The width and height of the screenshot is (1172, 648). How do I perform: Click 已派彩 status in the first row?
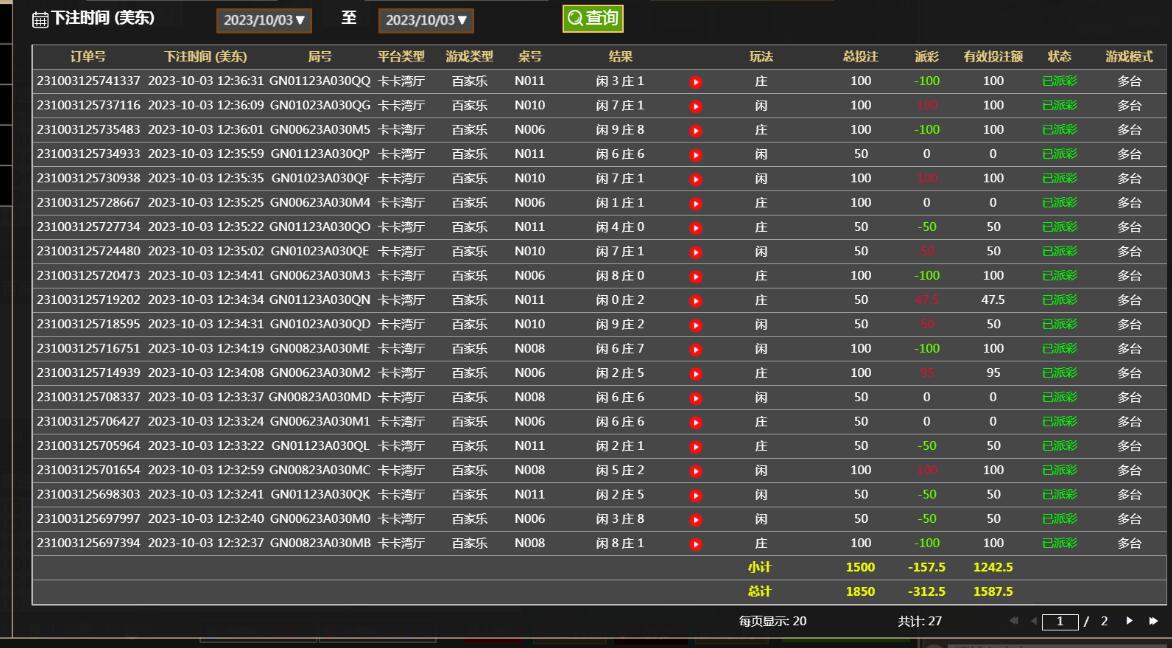point(1059,81)
